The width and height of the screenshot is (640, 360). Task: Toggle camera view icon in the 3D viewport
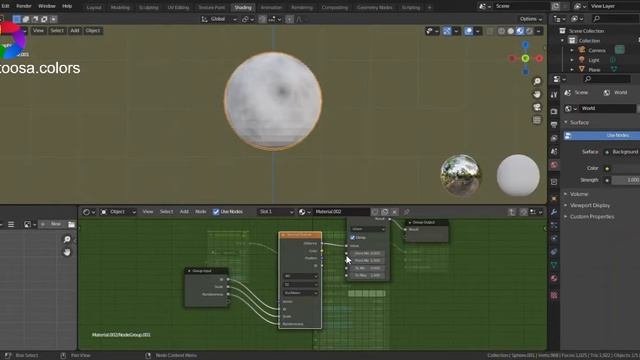point(537,107)
